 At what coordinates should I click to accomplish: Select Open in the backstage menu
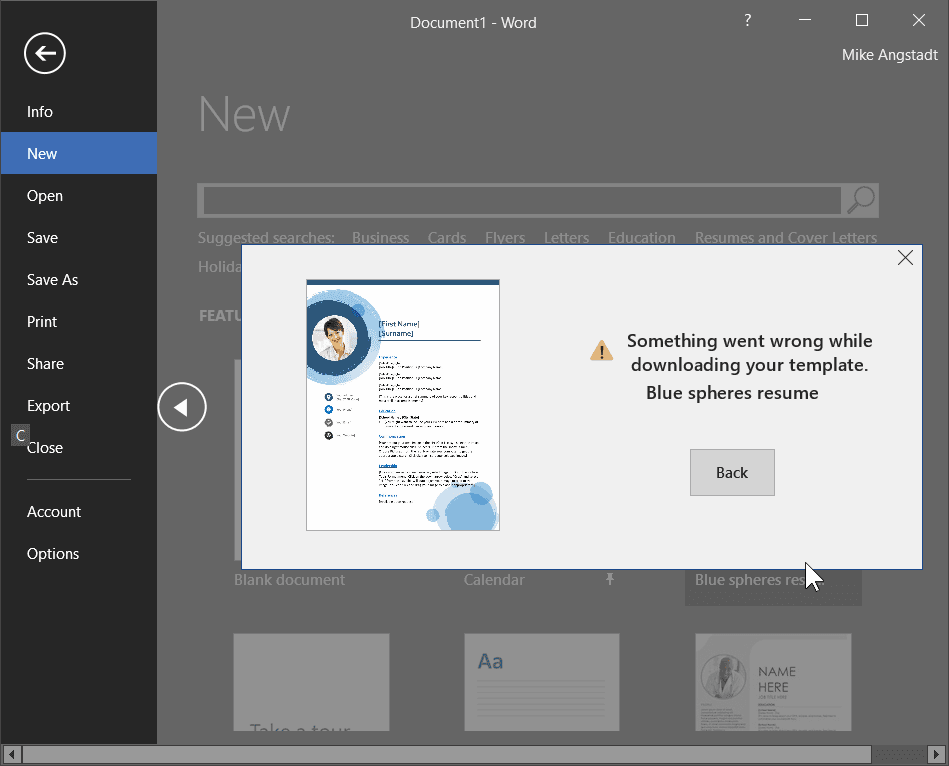tap(45, 196)
